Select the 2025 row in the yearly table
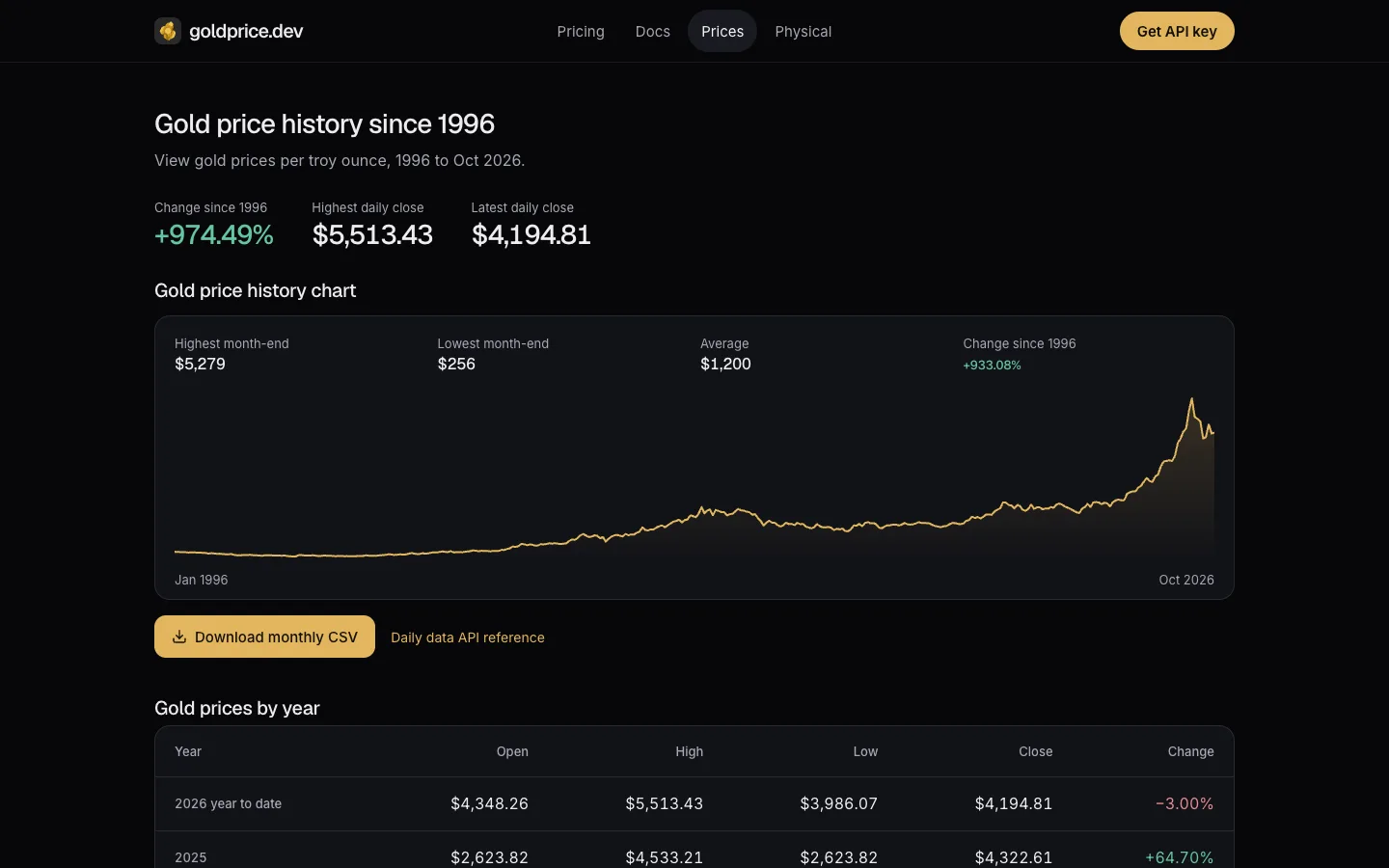Viewport: 1389px width, 868px height. point(694,854)
